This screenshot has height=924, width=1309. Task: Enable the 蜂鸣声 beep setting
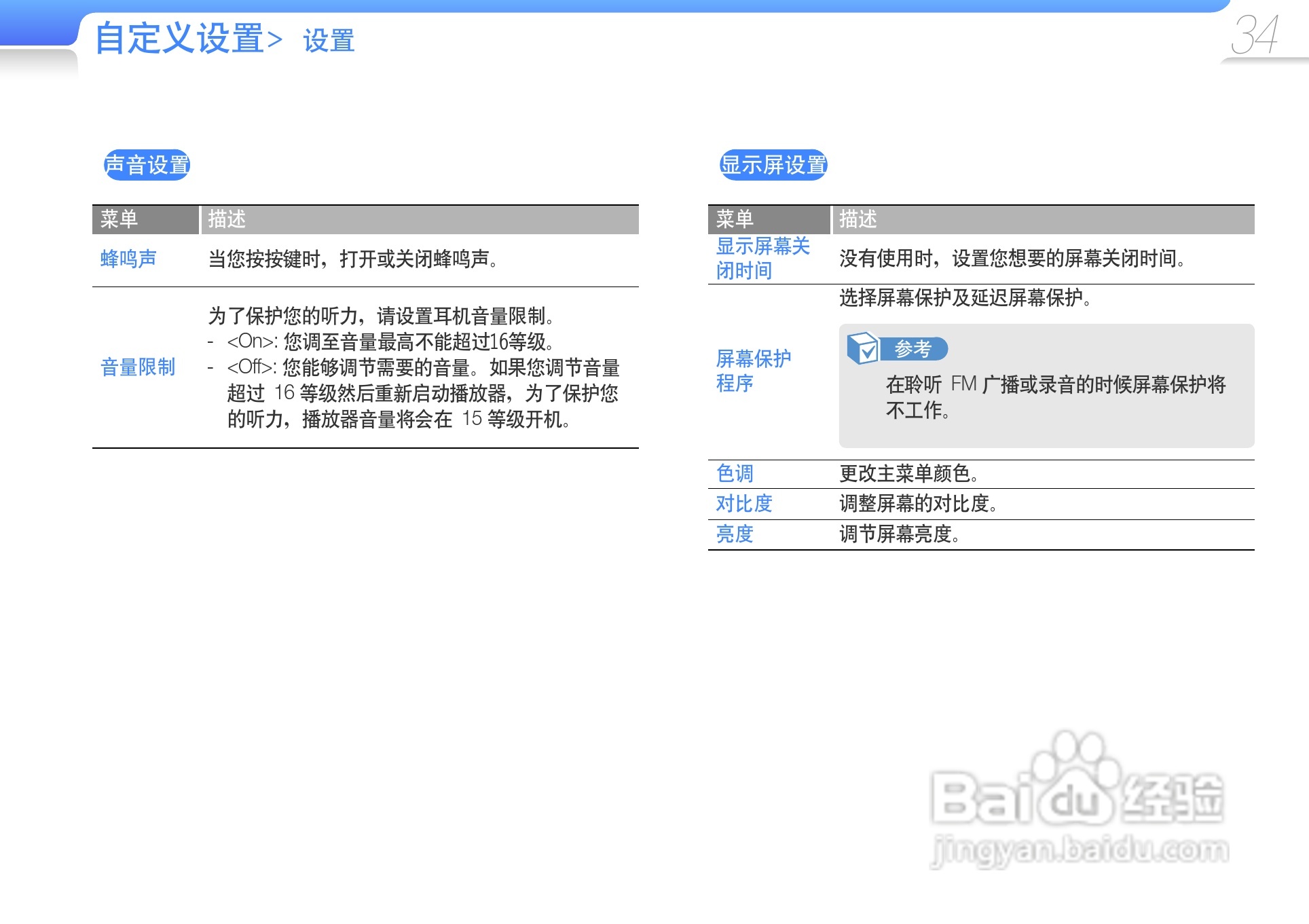click(x=126, y=258)
